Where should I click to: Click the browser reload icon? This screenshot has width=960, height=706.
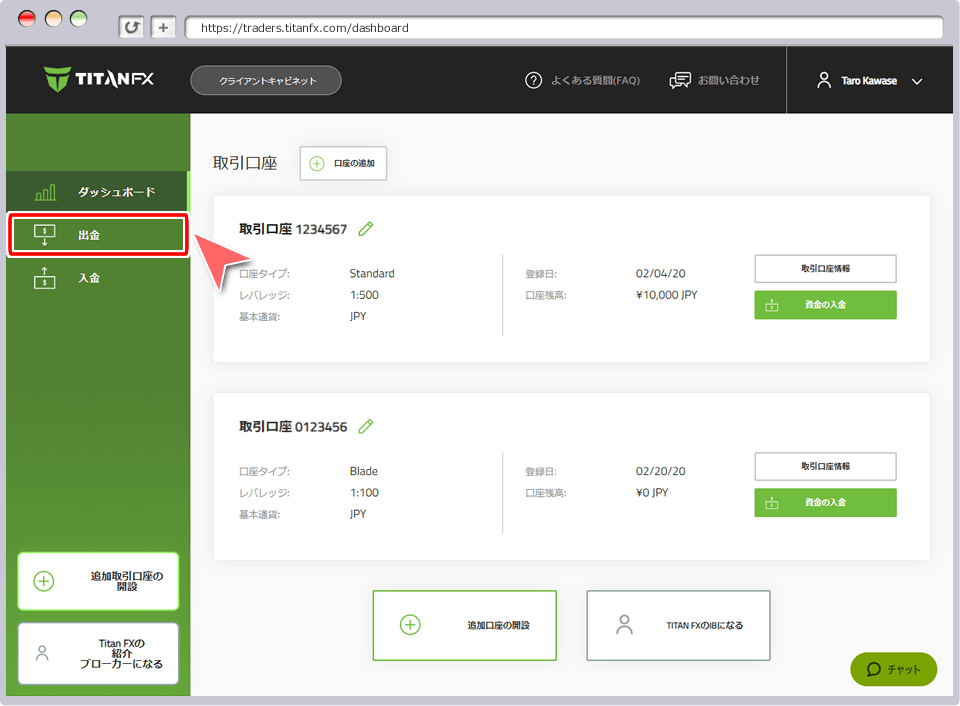[x=131, y=28]
